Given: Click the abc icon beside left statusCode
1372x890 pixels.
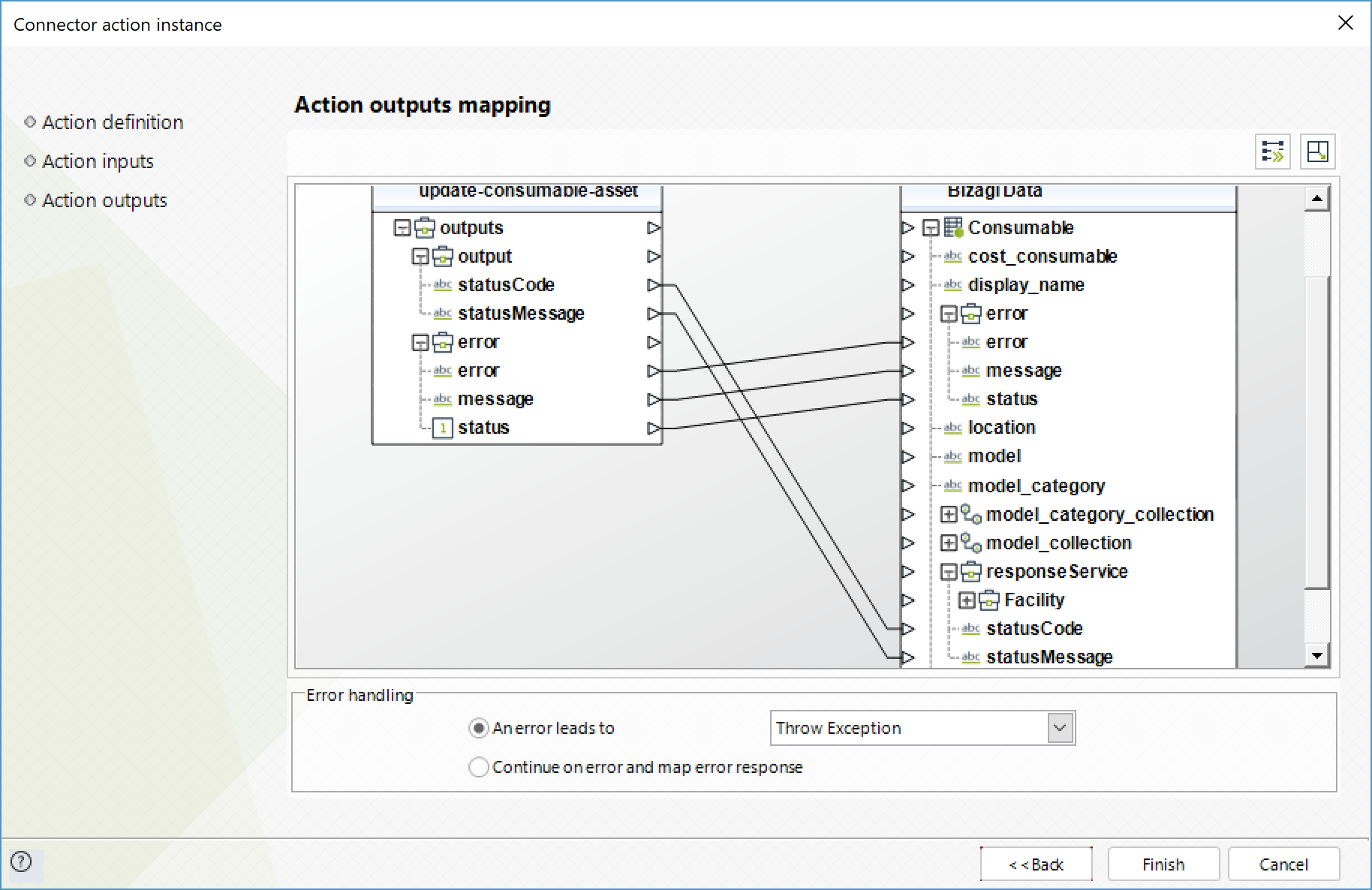Looking at the screenshot, I should click(443, 284).
